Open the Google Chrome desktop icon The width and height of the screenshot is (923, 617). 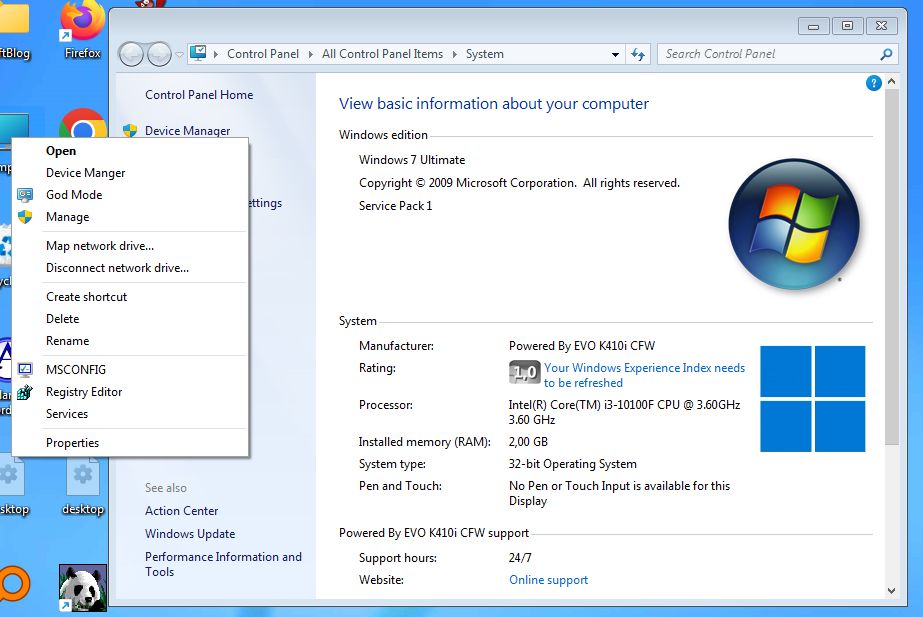(x=83, y=124)
